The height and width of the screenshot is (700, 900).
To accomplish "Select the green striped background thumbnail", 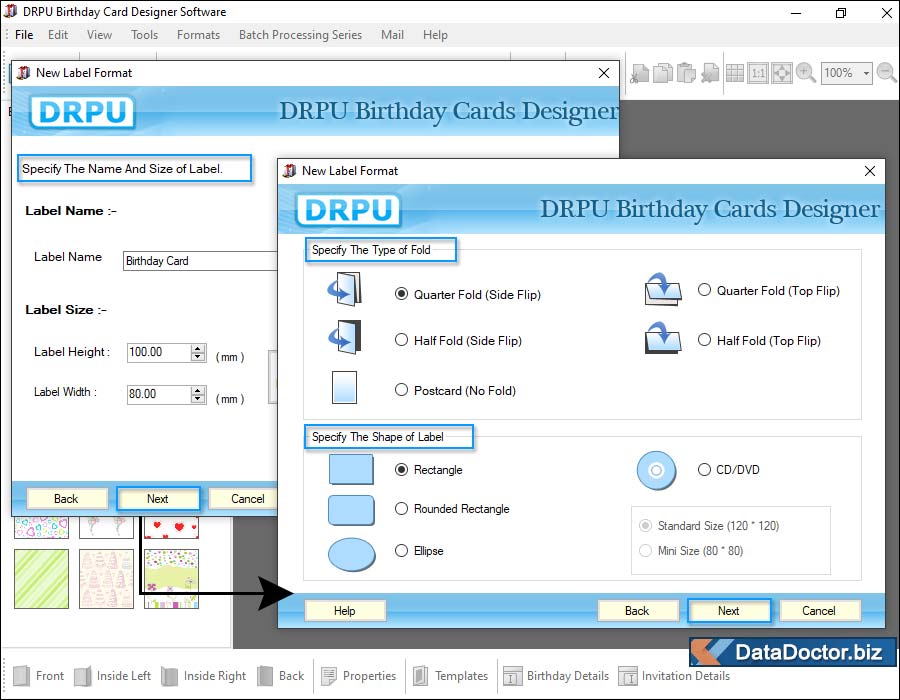I will [x=41, y=579].
